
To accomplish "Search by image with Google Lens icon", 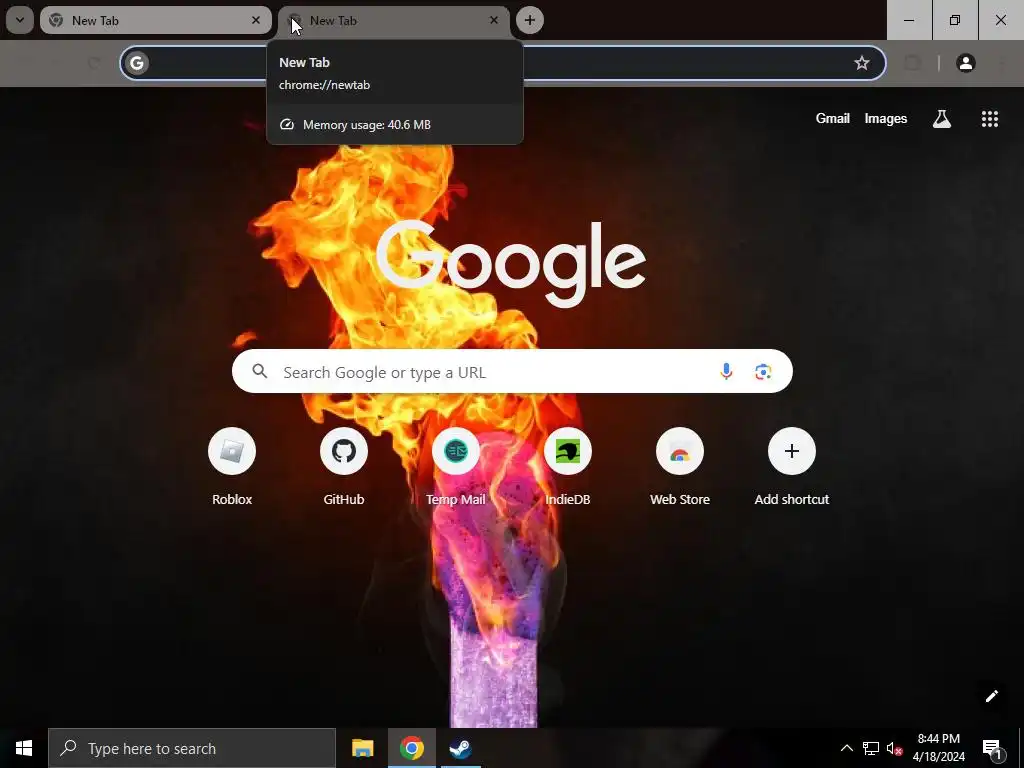I will point(763,372).
